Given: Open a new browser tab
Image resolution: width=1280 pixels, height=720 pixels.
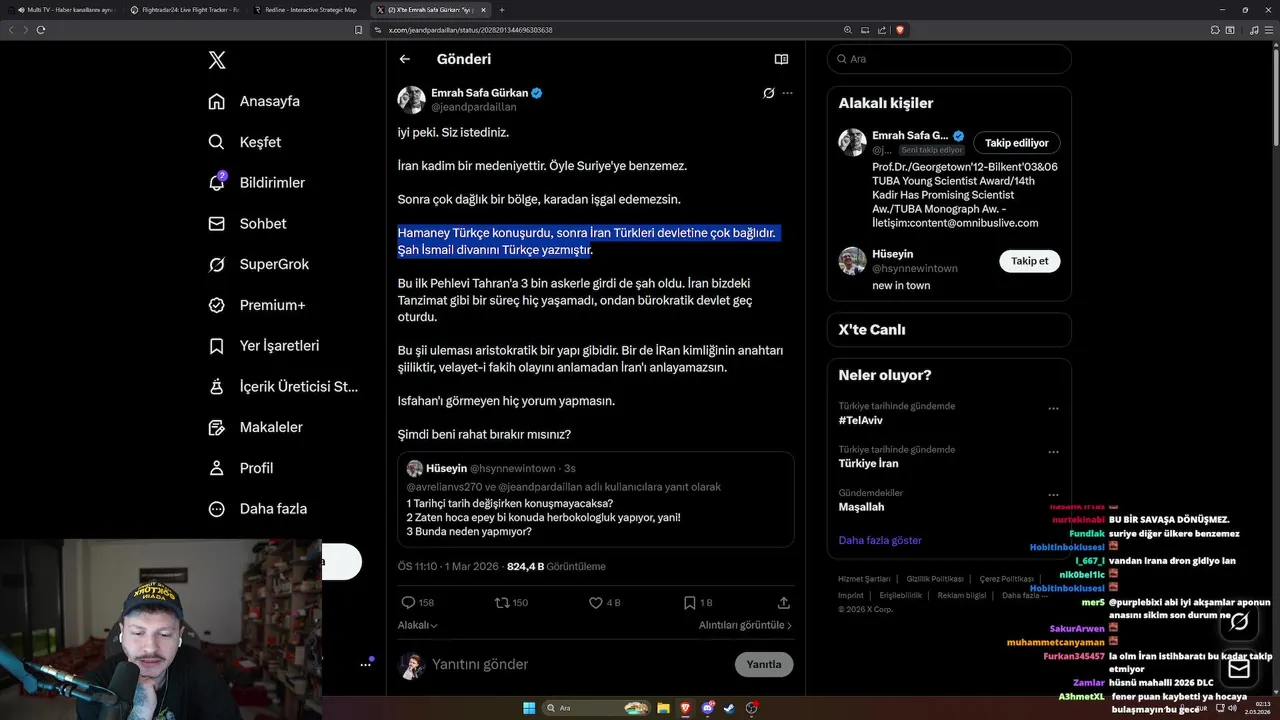Looking at the screenshot, I should (502, 9).
